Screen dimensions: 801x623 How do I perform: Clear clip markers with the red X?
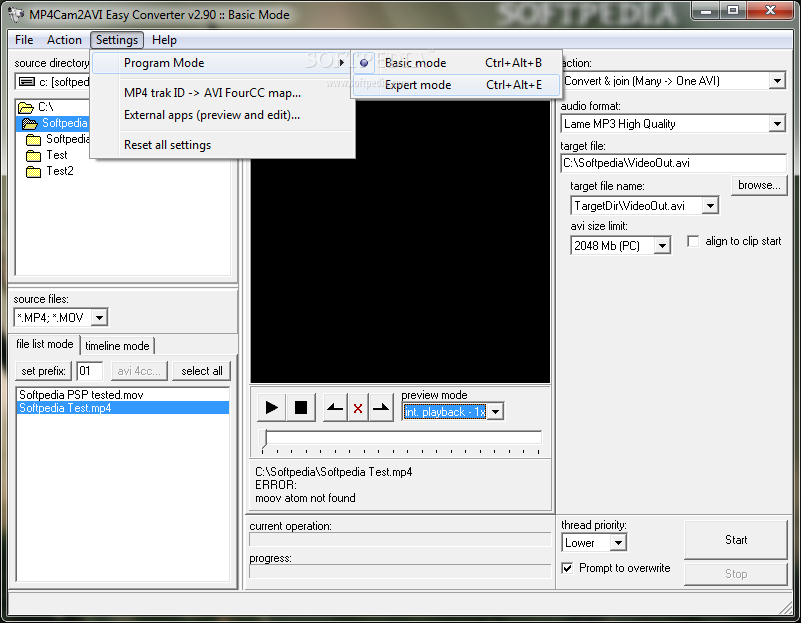(x=358, y=408)
